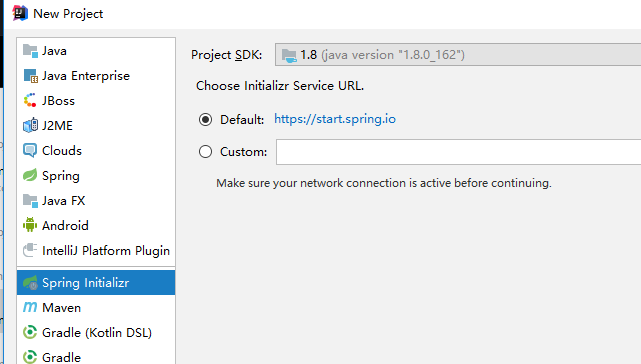
Task: Select Spring Initializr in project list
Action: [x=96, y=283]
